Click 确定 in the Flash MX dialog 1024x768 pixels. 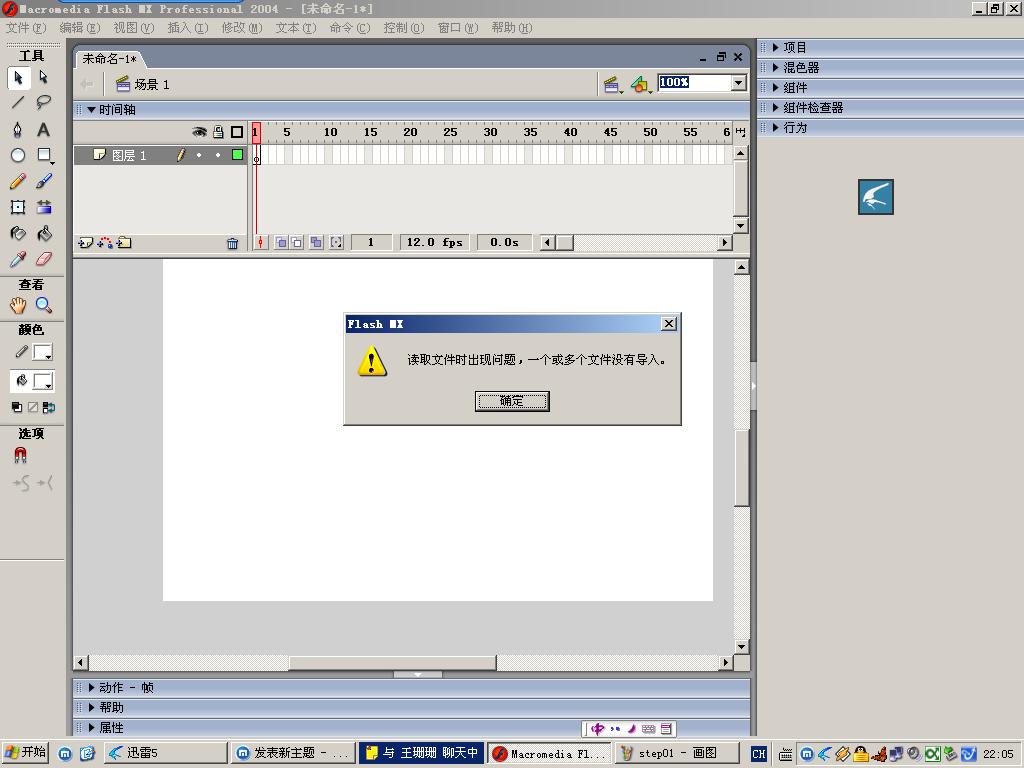[x=512, y=401]
